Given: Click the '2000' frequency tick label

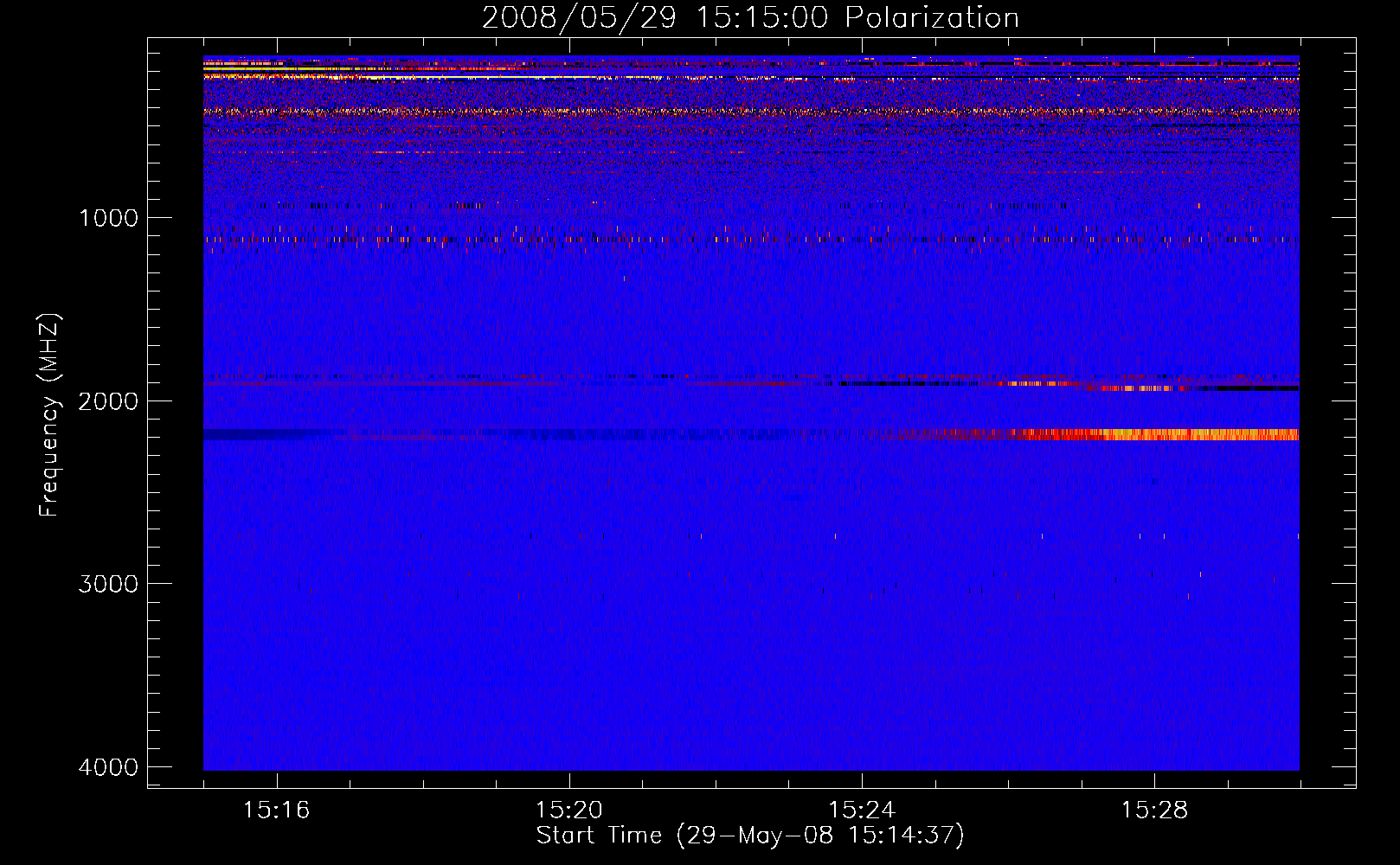Looking at the screenshot, I should [x=108, y=401].
